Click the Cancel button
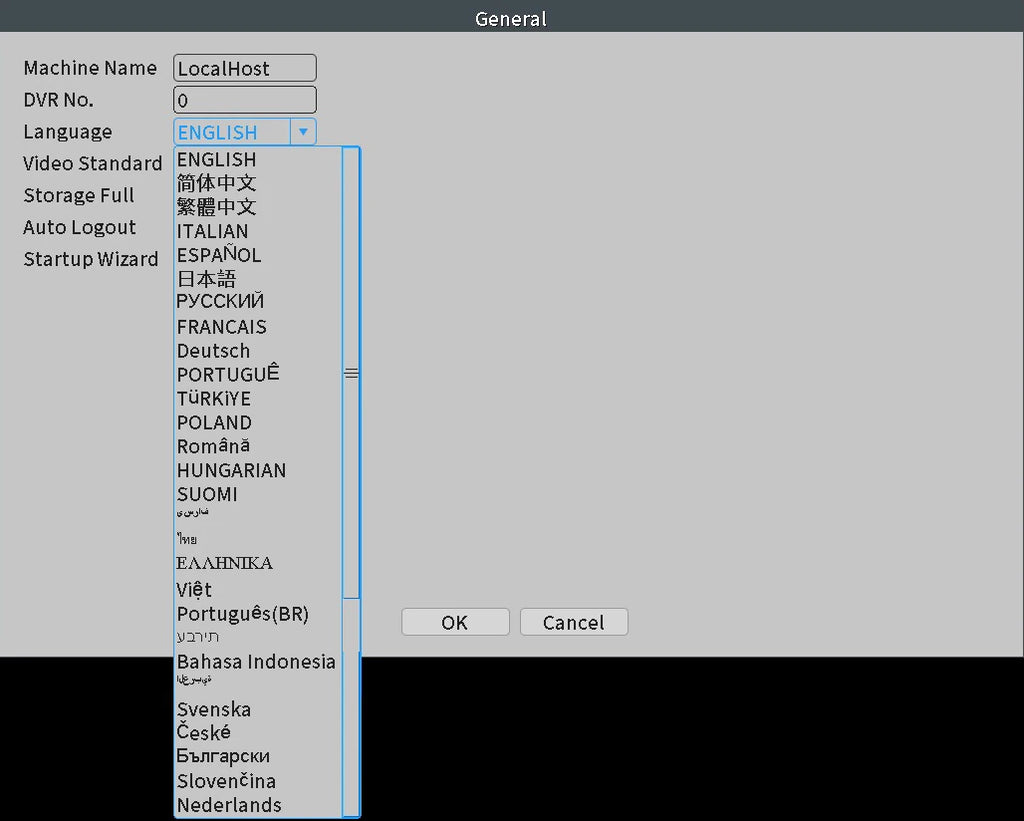Viewport: 1024px width, 821px height. click(x=574, y=622)
